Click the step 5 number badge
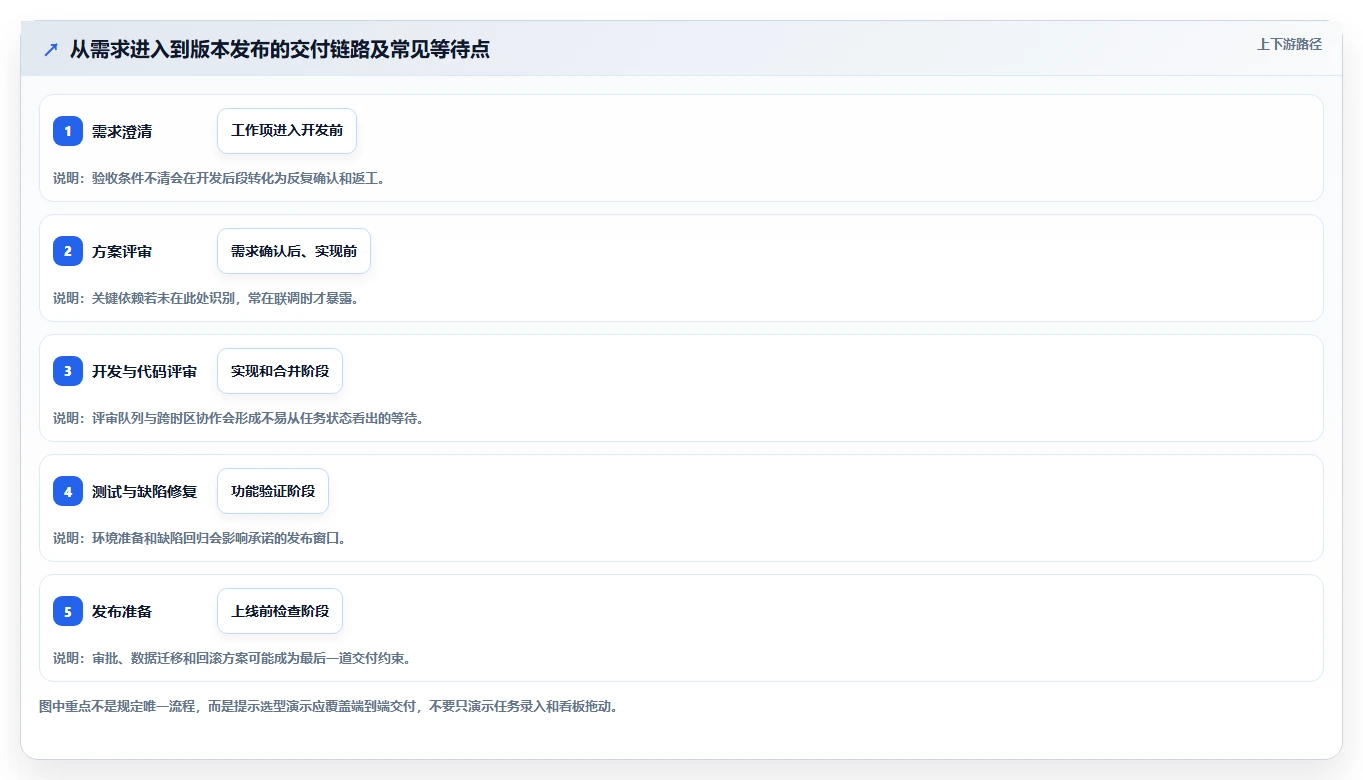Image resolution: width=1363 pixels, height=780 pixels. [x=68, y=611]
